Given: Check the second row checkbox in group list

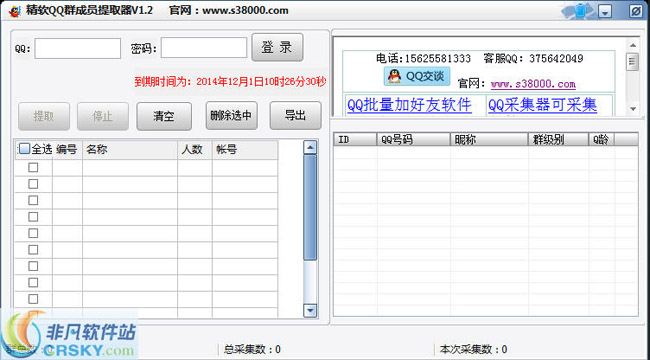Looking at the screenshot, I should click(33, 184).
